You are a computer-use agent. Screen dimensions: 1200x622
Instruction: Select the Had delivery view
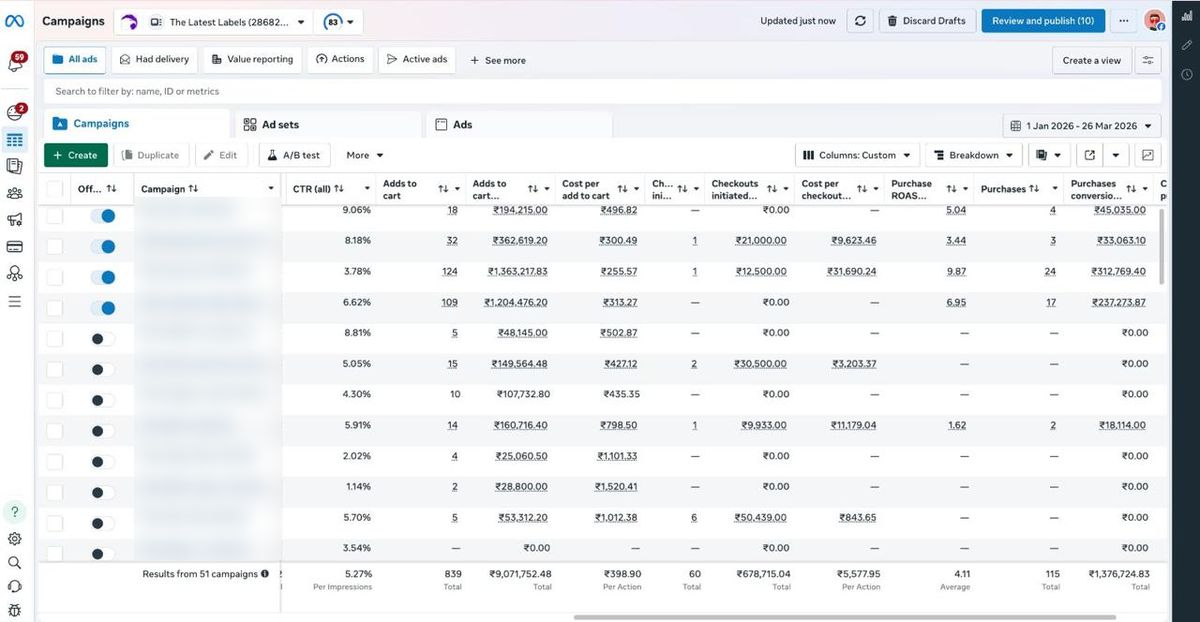(154, 60)
